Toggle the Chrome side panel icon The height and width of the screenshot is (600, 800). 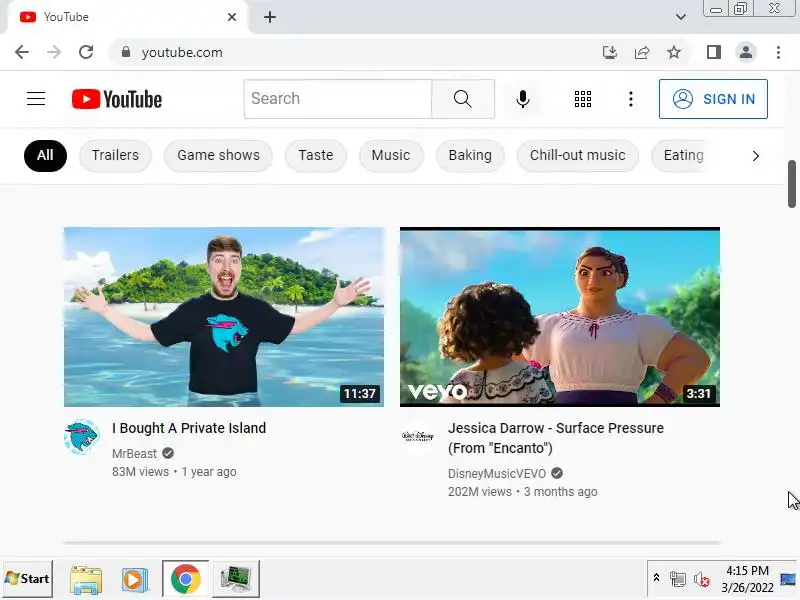tap(714, 52)
